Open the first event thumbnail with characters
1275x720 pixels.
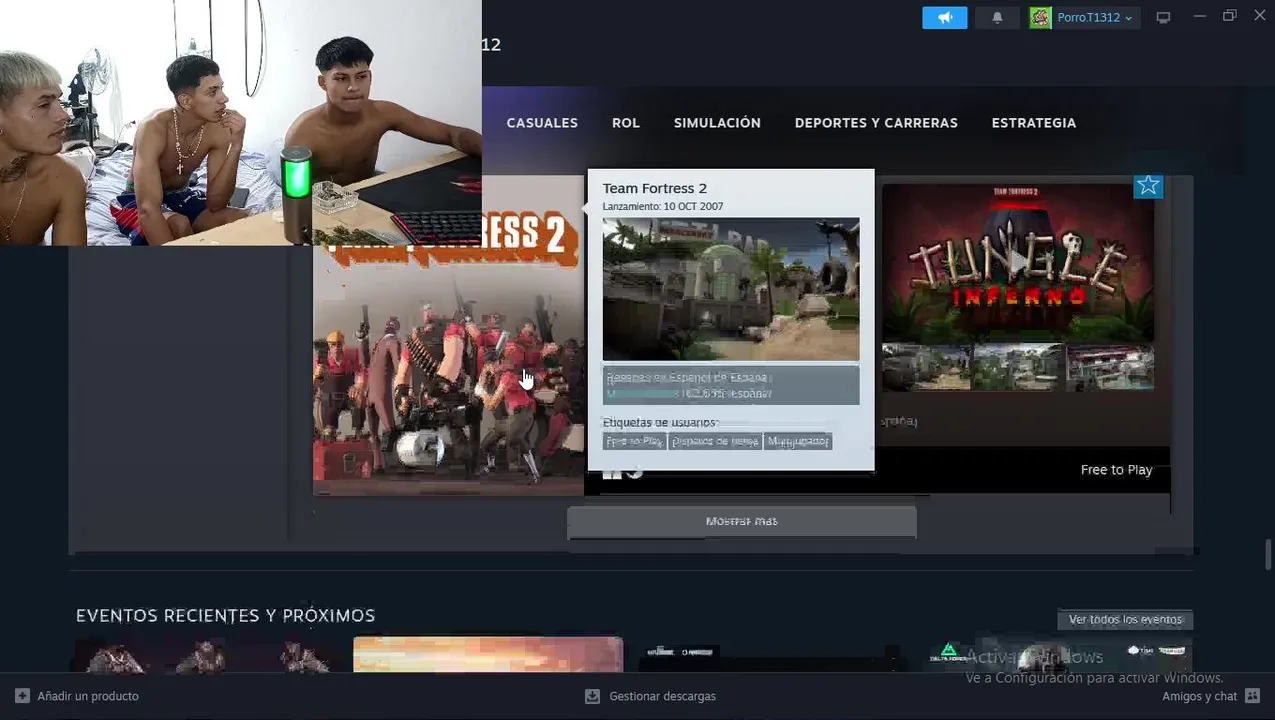tap(208, 655)
